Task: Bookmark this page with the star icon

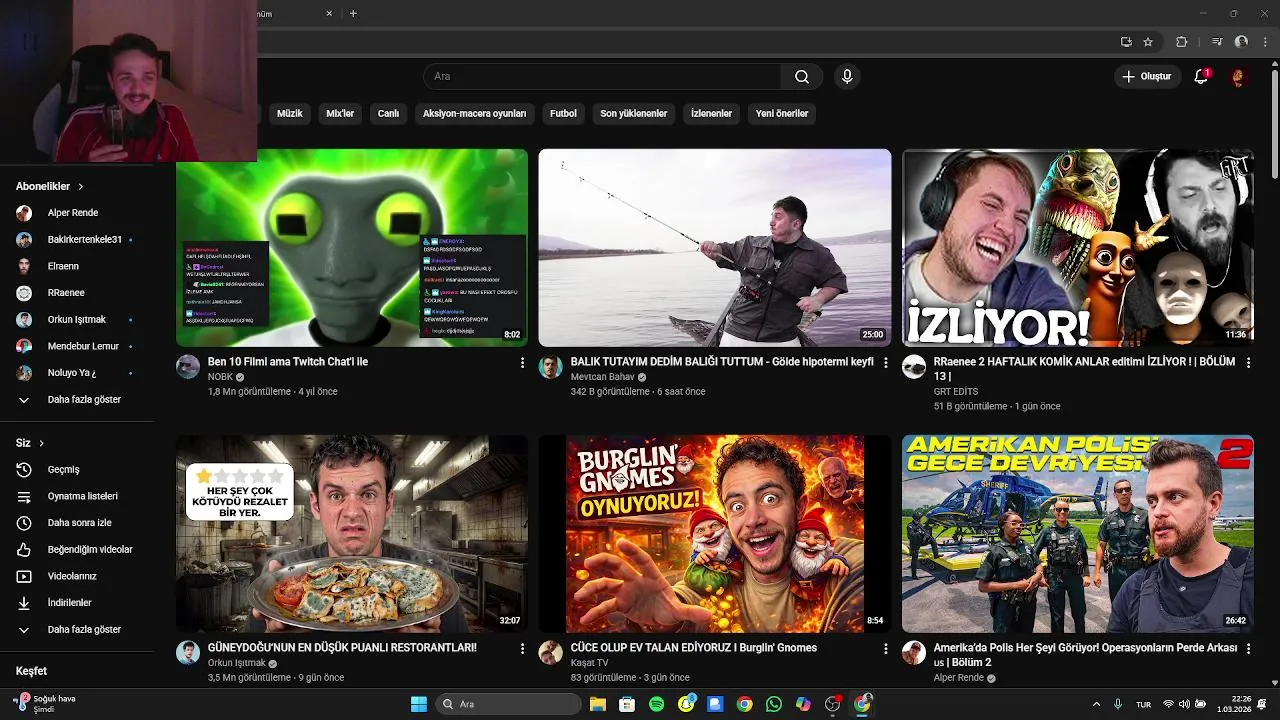Action: (1148, 42)
